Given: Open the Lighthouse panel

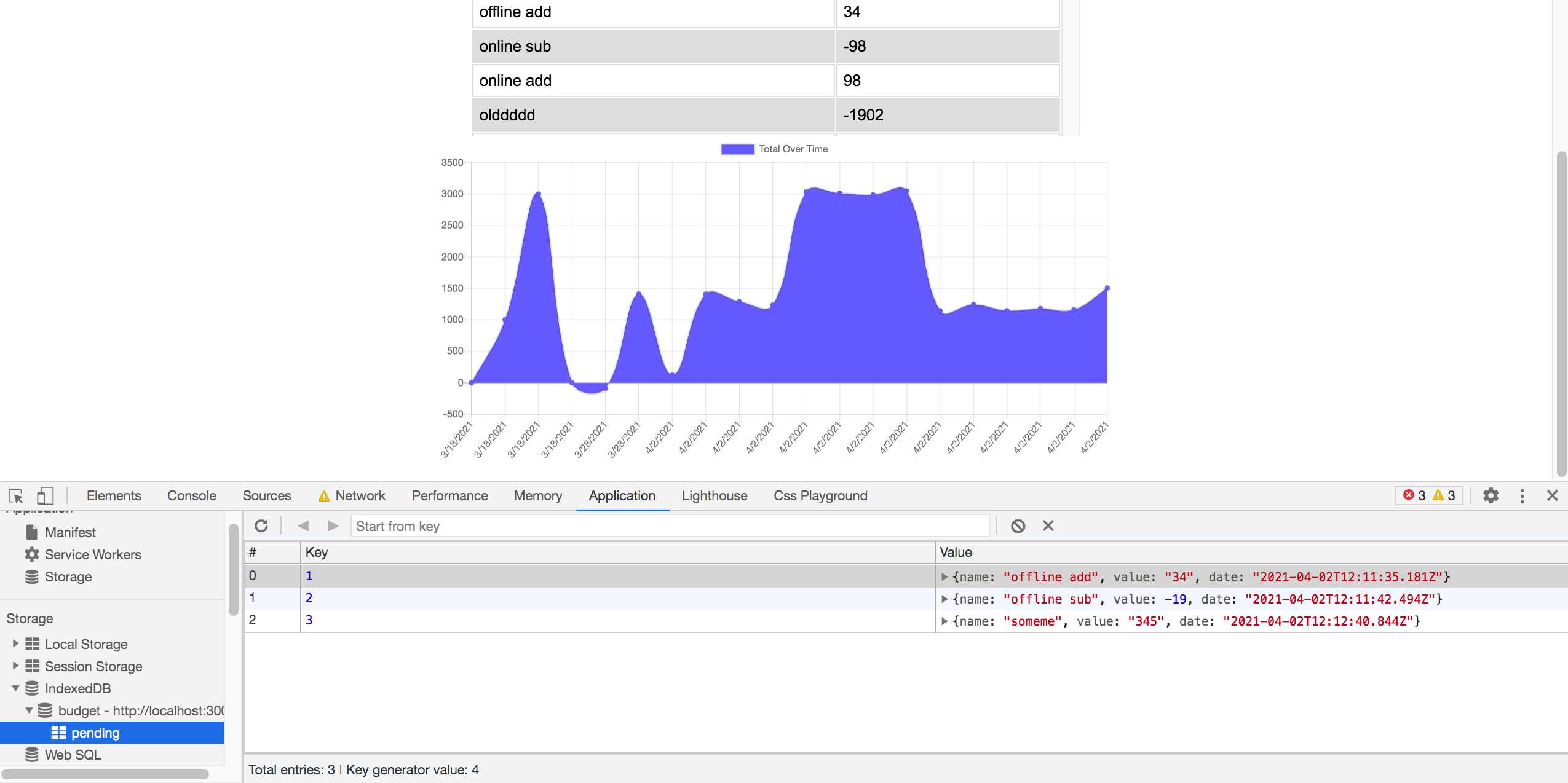Looking at the screenshot, I should pyautogui.click(x=714, y=495).
